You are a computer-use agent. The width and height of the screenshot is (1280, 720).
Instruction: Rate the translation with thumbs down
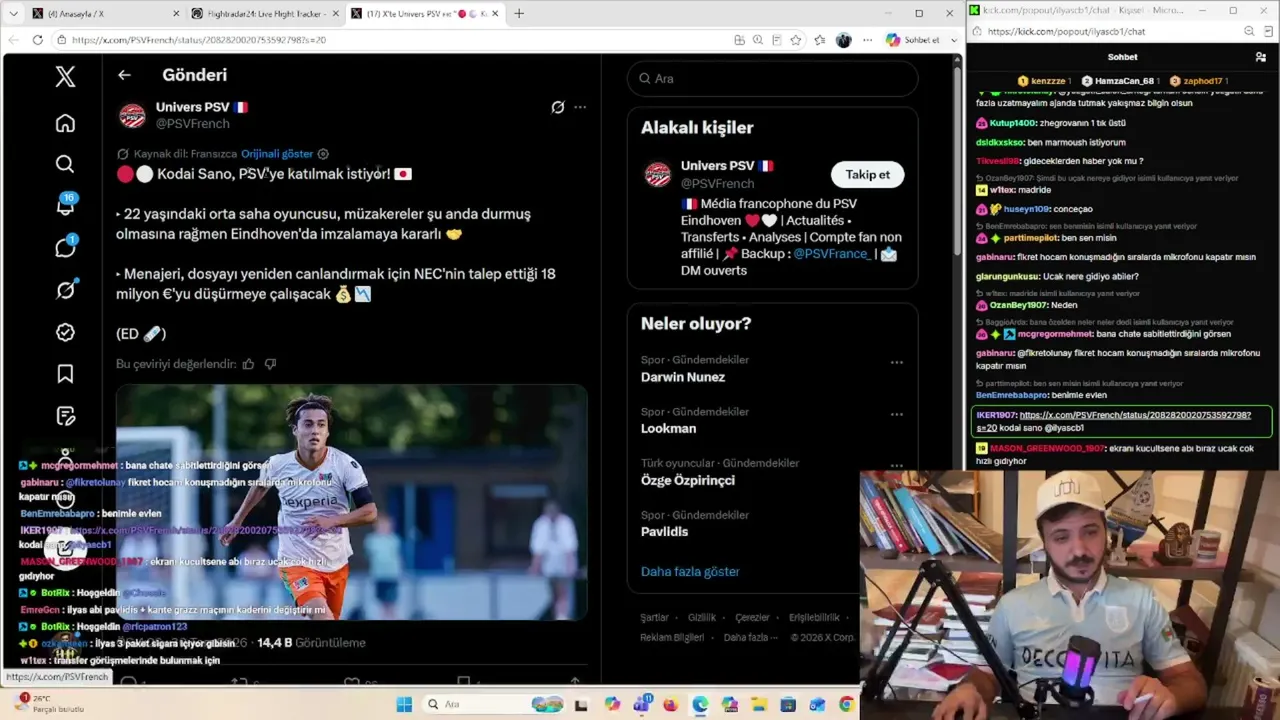270,364
